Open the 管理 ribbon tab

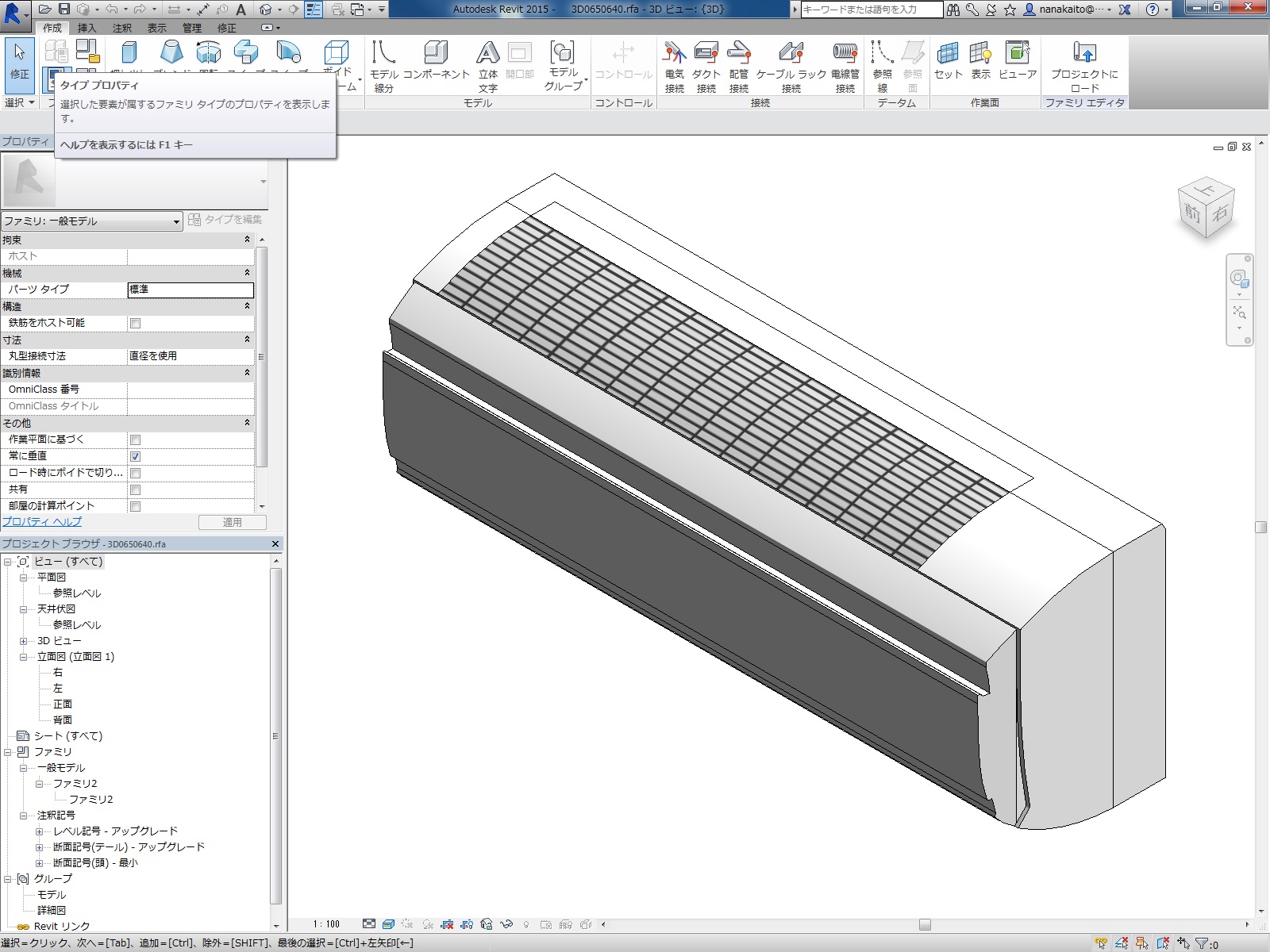click(192, 28)
